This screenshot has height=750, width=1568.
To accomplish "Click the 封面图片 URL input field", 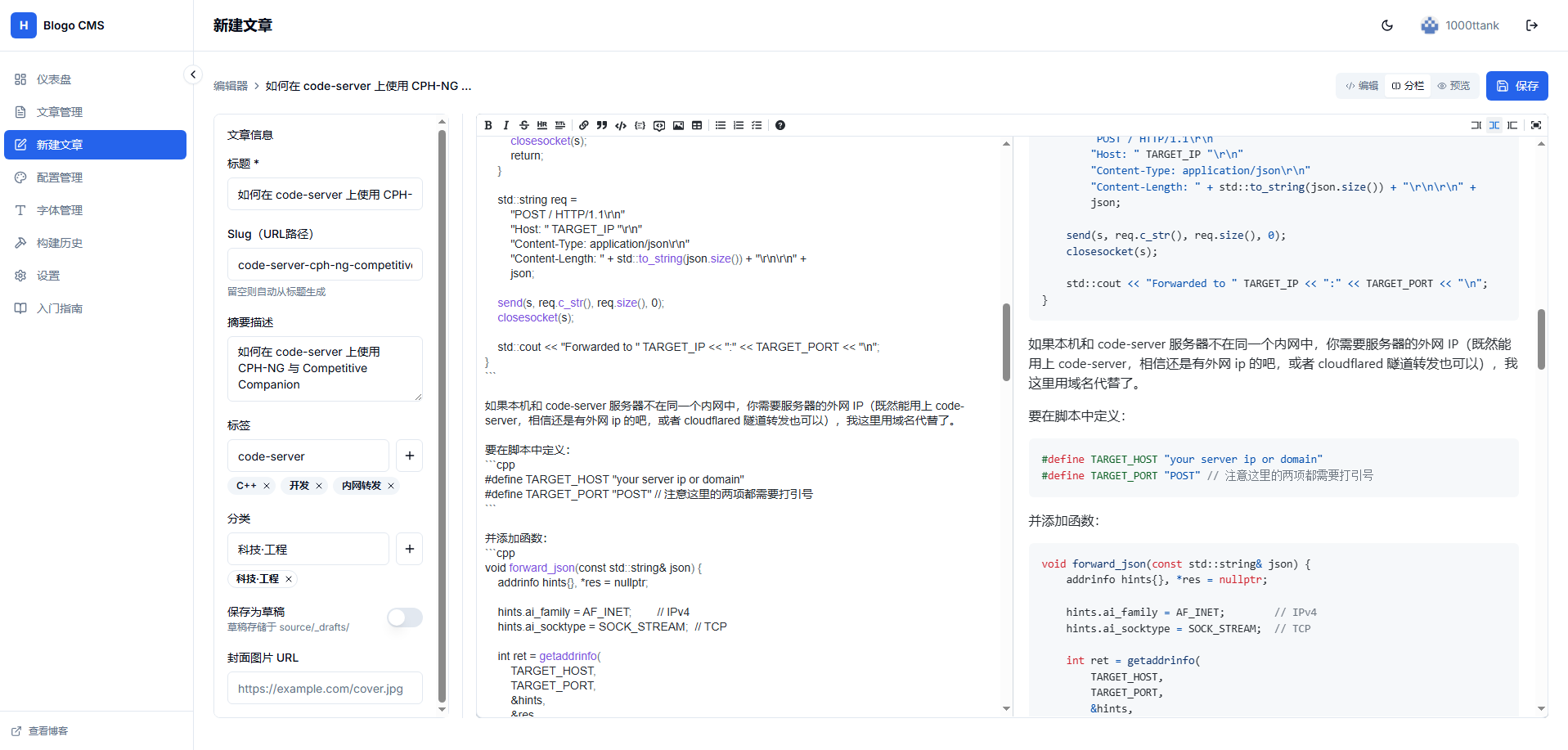I will (324, 688).
